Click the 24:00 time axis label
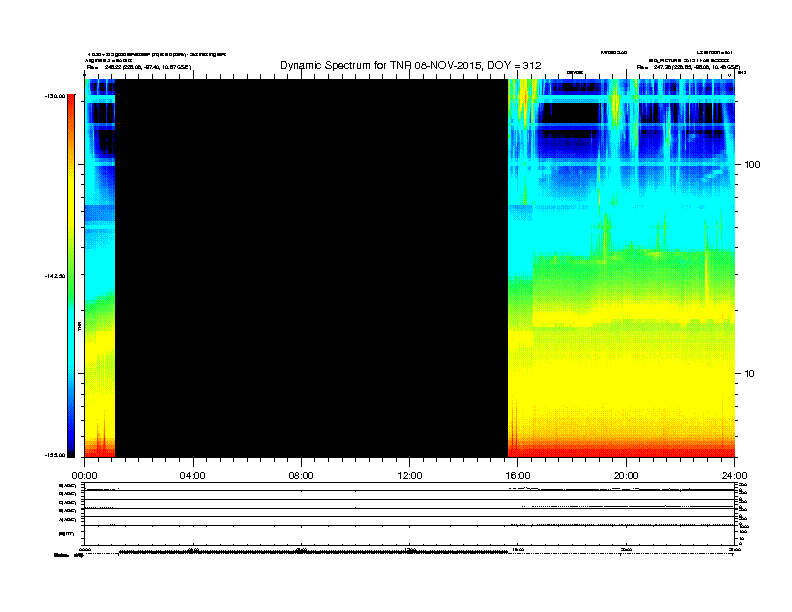This screenshot has width=792, height=612. pos(734,476)
